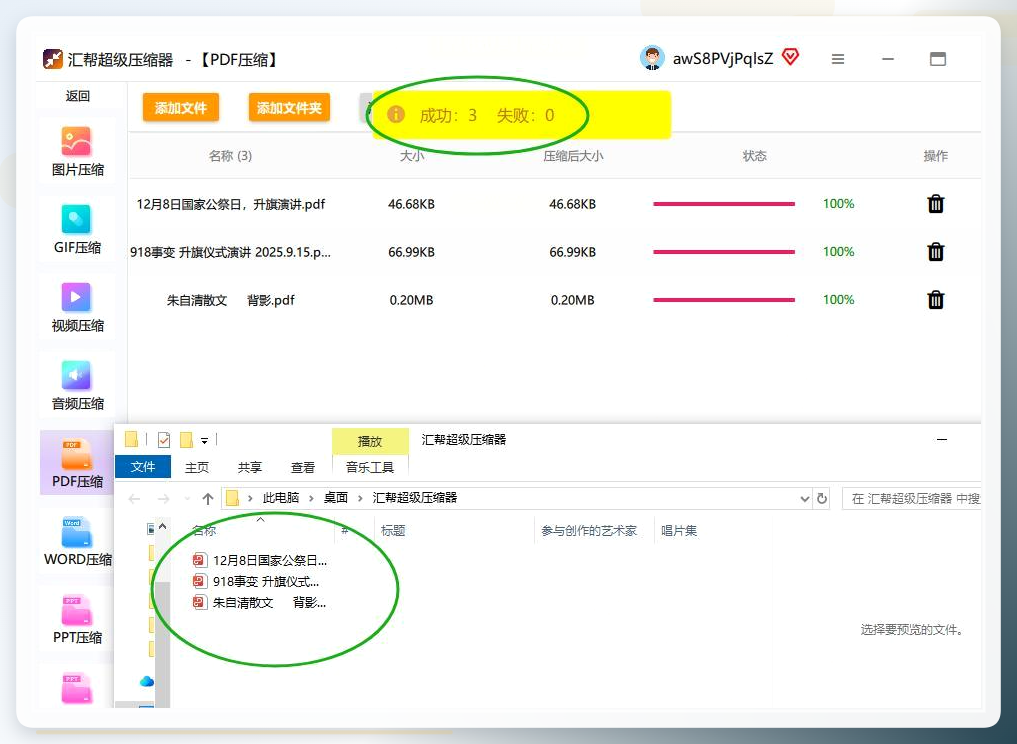
Task: Click the 压缩后大小 column header
Action: (x=573, y=156)
